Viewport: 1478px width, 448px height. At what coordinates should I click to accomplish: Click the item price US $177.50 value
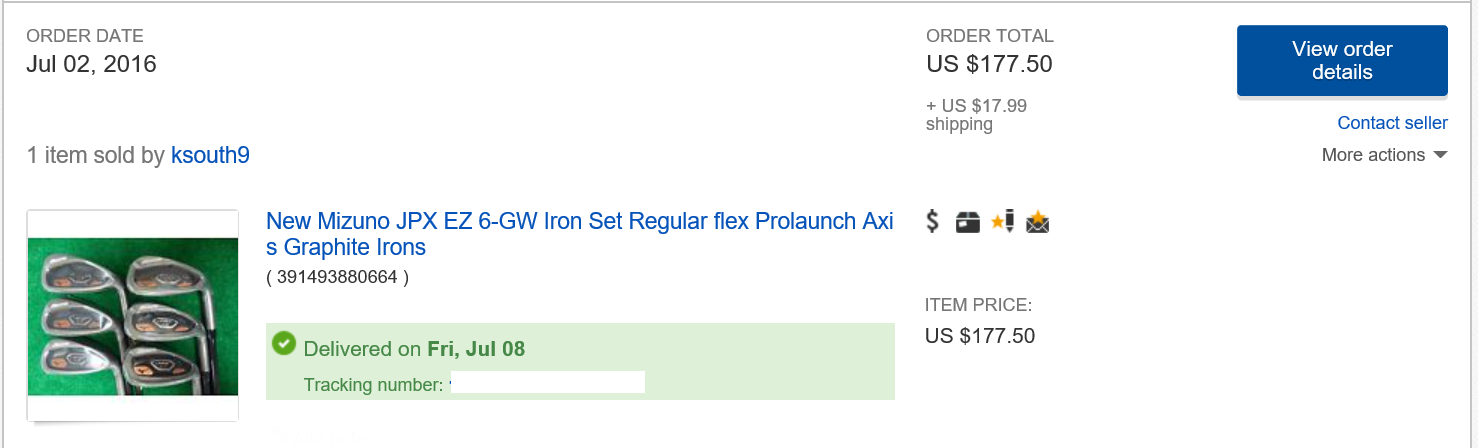tap(980, 336)
